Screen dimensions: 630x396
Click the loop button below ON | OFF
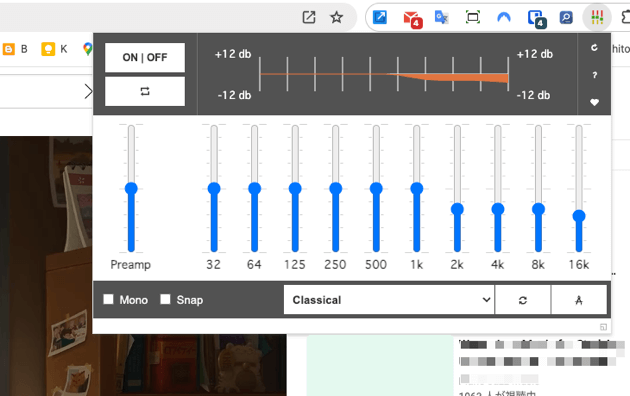point(145,92)
